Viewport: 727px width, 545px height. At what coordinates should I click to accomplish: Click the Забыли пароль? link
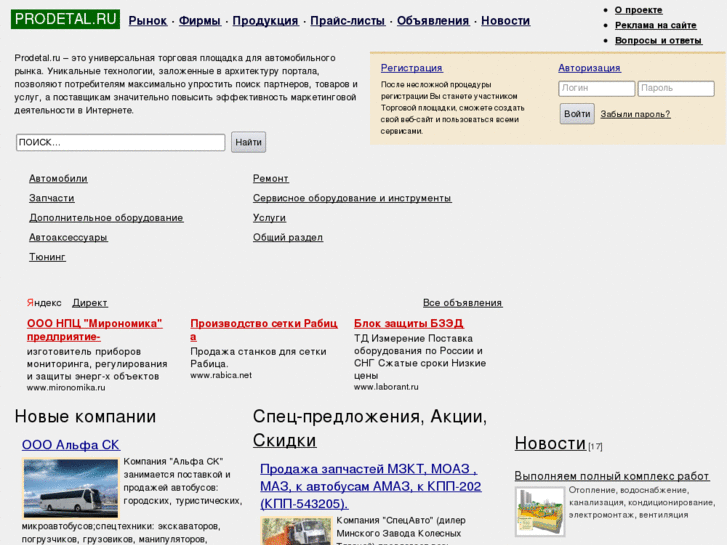pos(635,114)
